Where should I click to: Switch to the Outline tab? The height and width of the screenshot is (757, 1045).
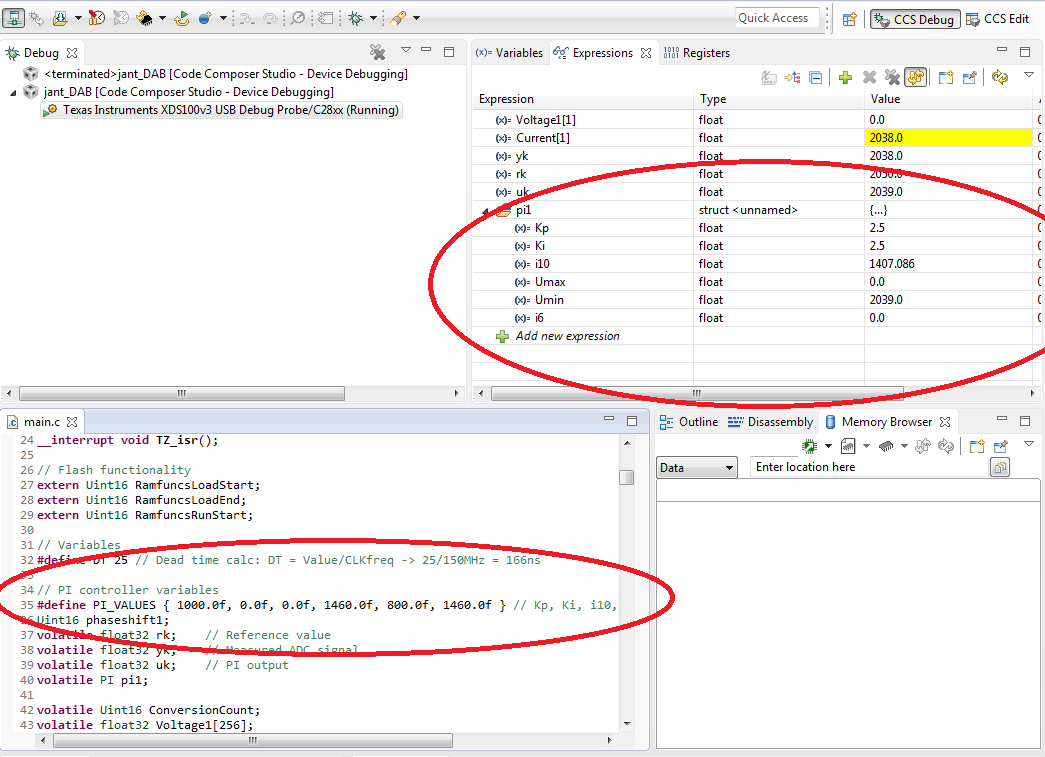688,422
